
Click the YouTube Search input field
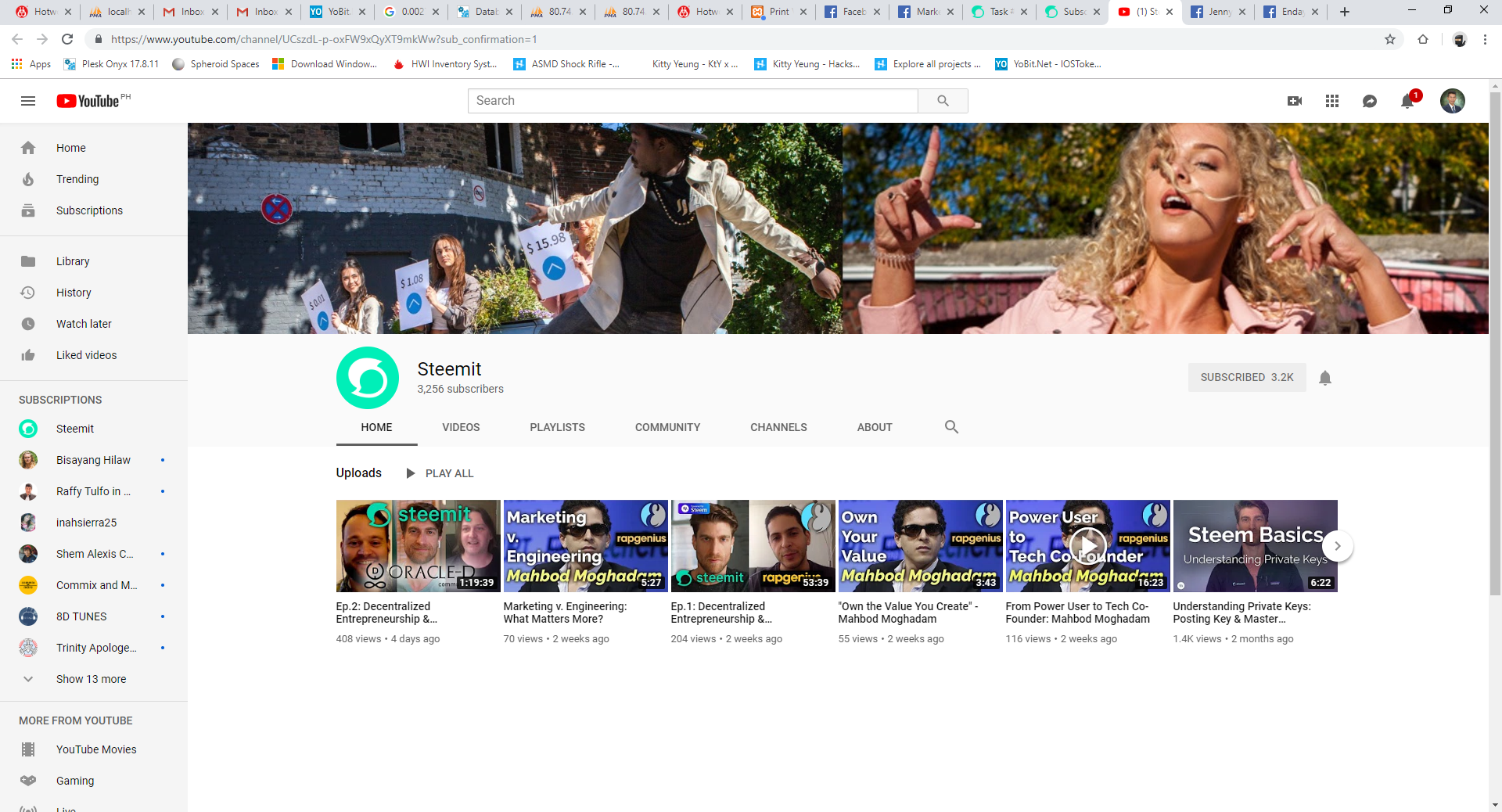[692, 101]
